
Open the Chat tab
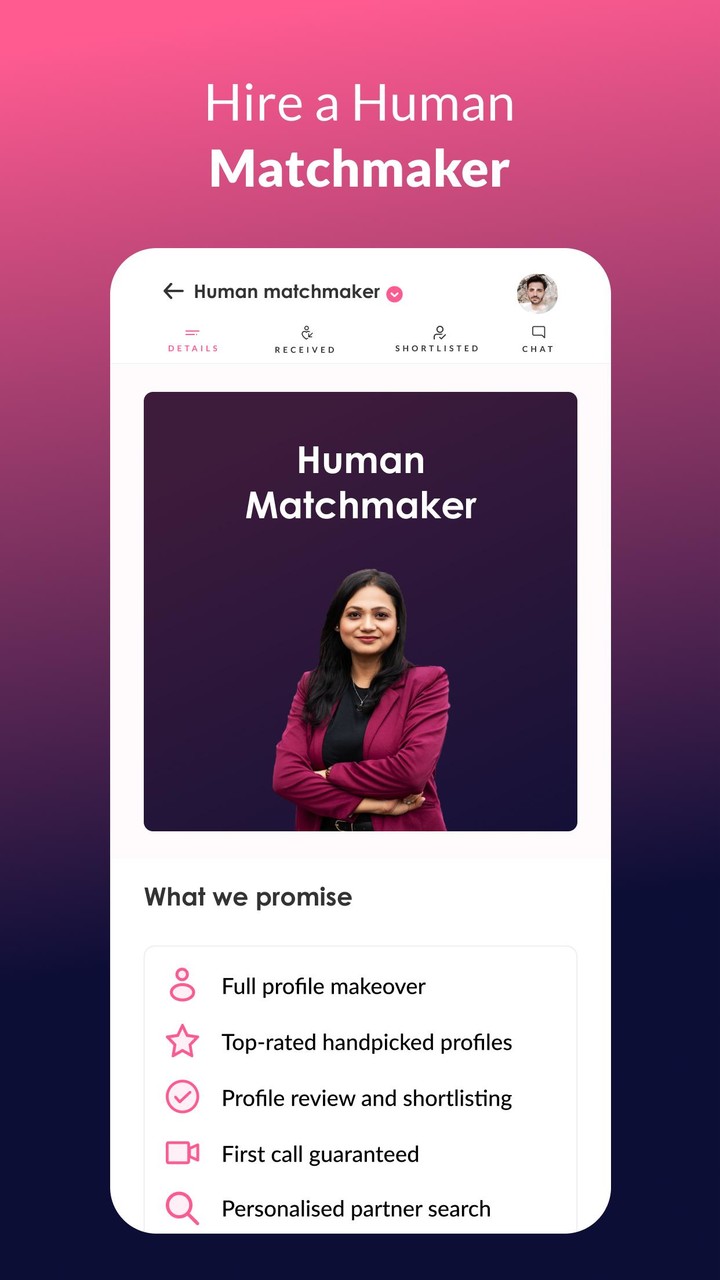[538, 340]
